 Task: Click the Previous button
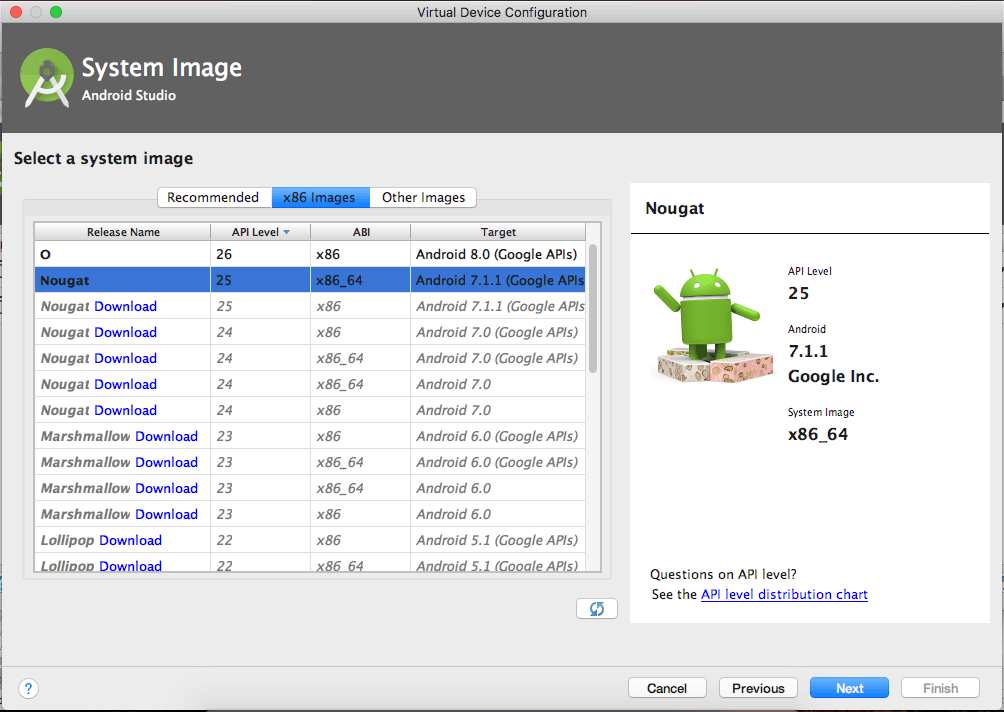(758, 688)
